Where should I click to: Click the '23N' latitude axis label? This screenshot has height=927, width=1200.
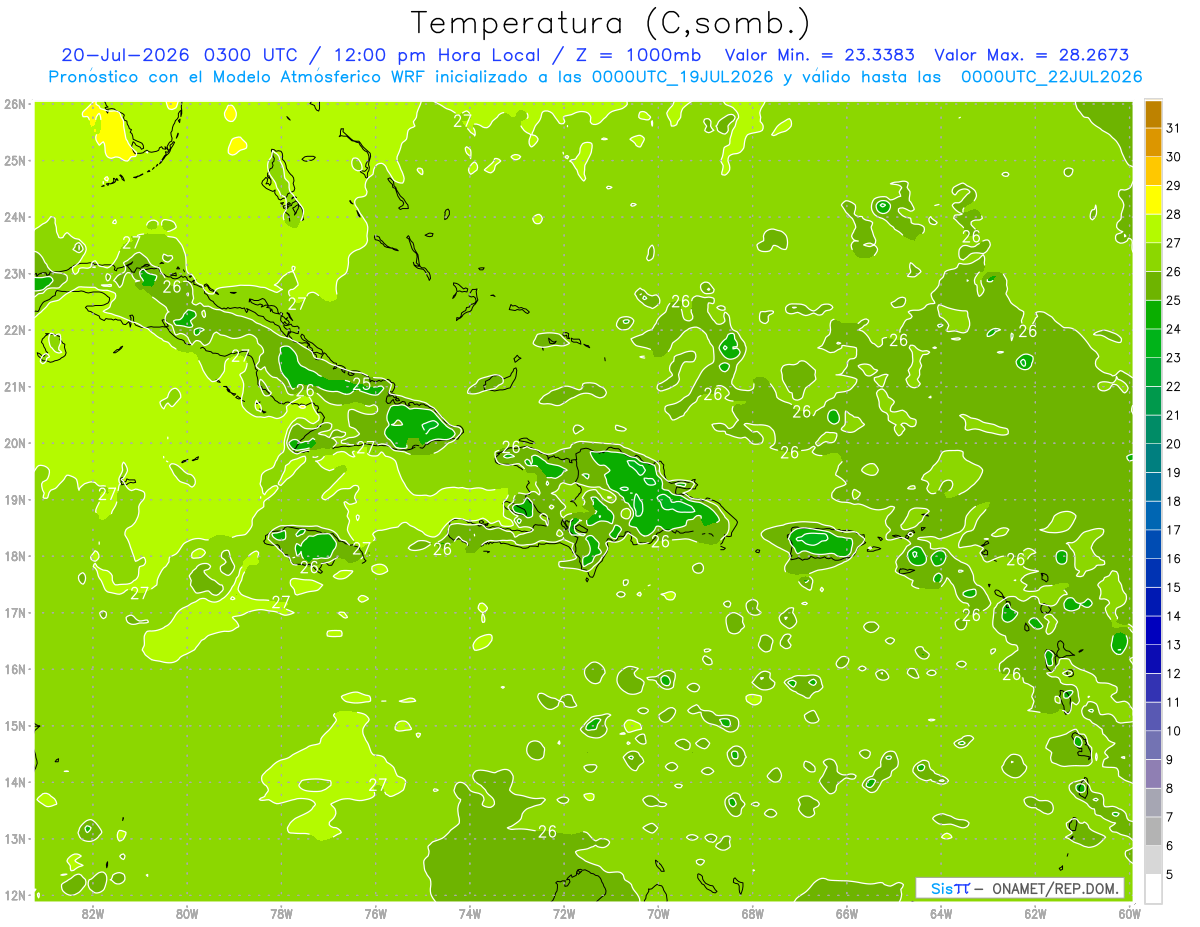click(15, 273)
